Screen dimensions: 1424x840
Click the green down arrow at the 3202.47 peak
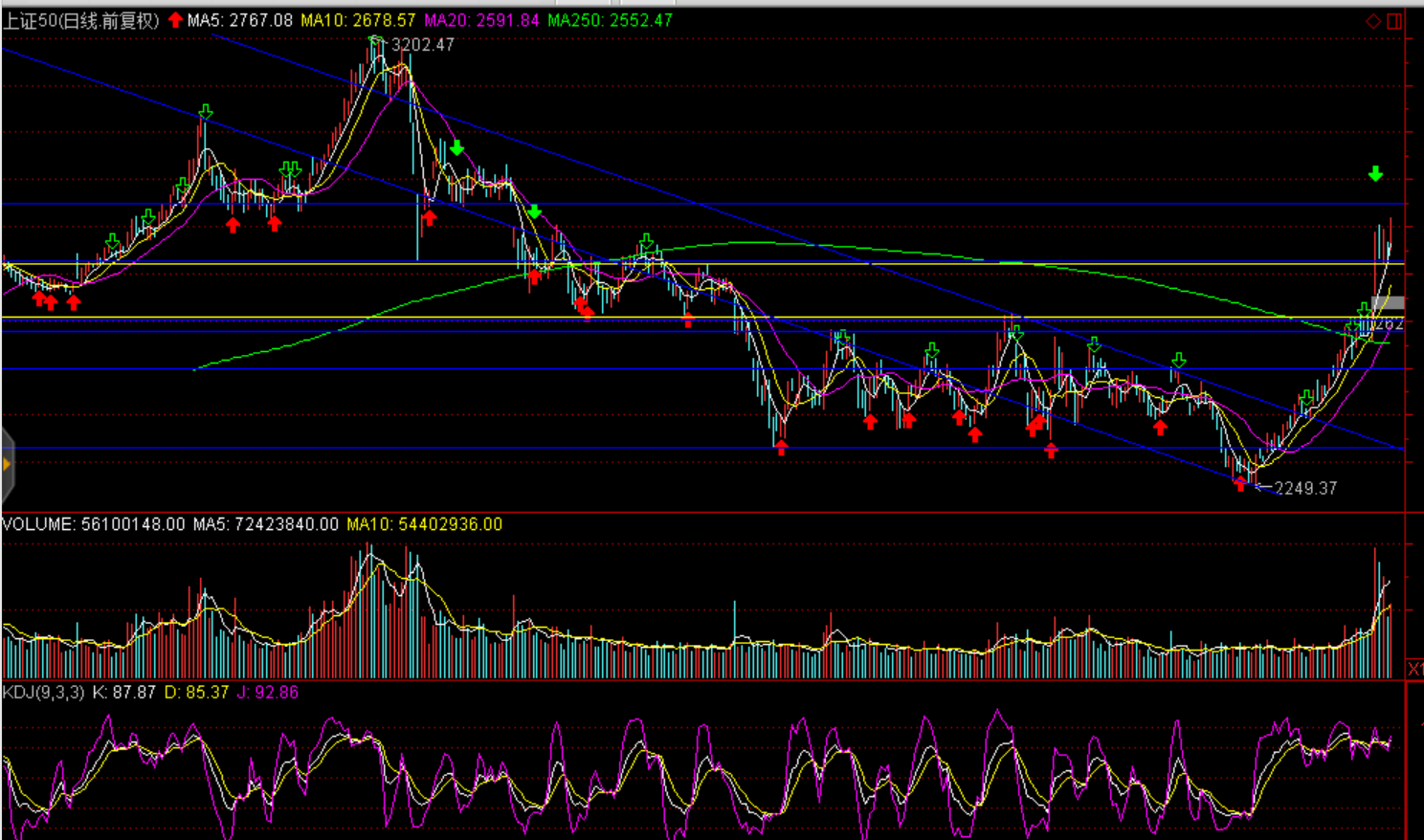pos(377,42)
